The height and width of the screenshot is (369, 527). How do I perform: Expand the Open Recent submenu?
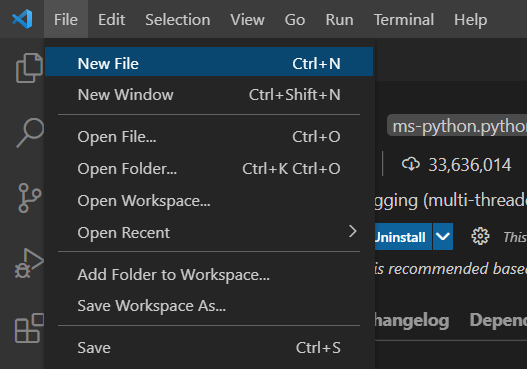click(209, 233)
